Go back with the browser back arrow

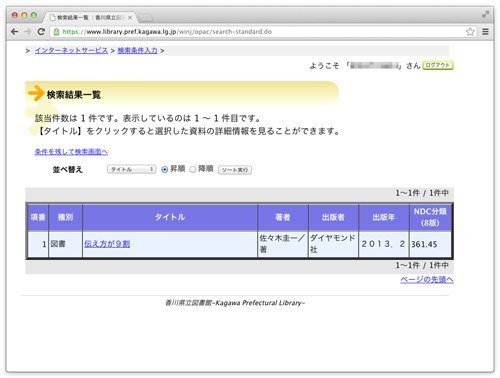pyautogui.click(x=14, y=32)
